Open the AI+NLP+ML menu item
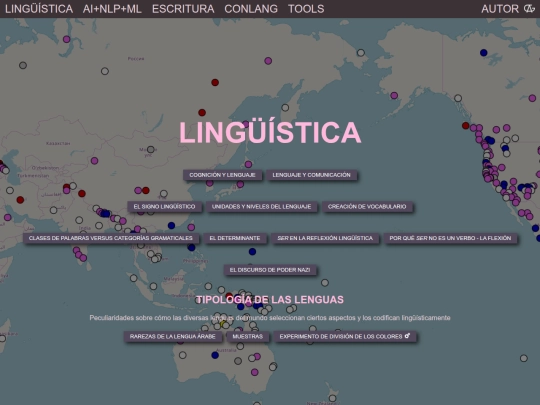The height and width of the screenshot is (405, 540). point(112,9)
